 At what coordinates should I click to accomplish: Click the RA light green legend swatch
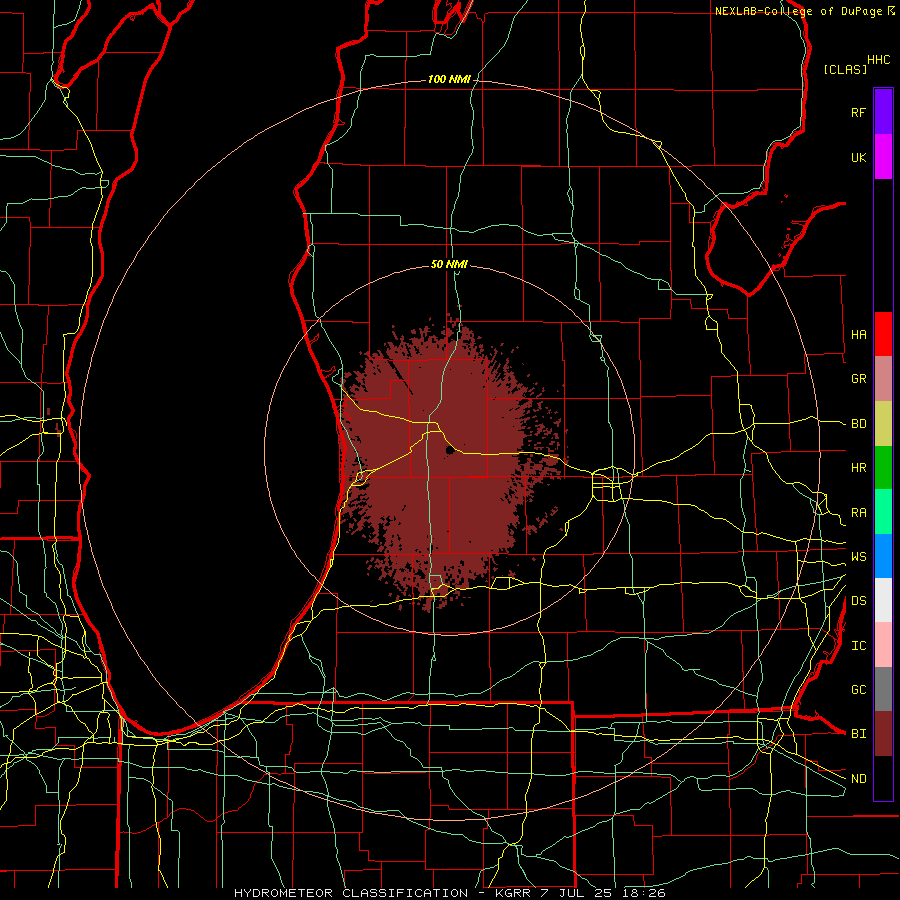[883, 512]
